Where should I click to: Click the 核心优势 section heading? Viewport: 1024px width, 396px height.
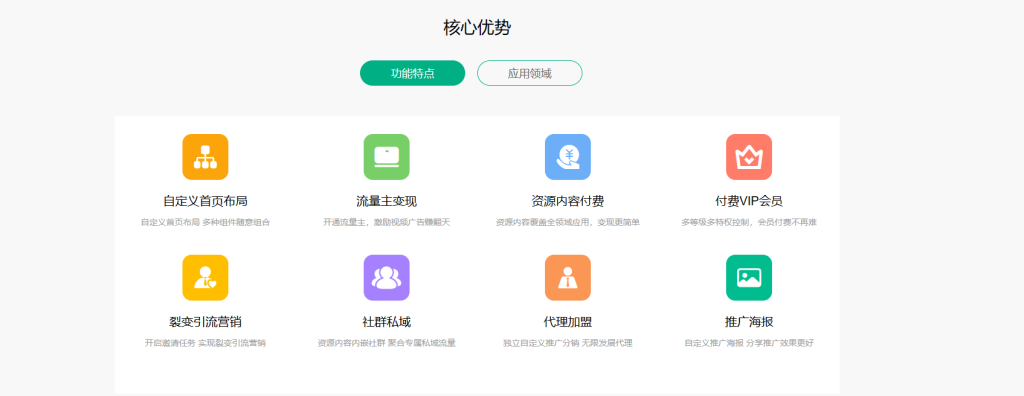(477, 28)
